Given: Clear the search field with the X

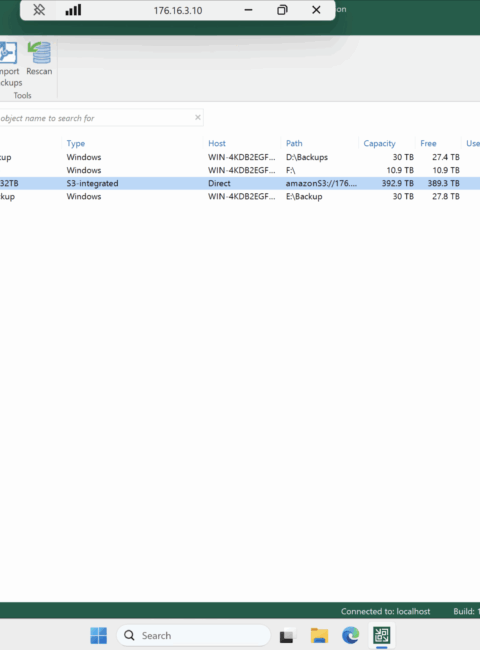Looking at the screenshot, I should (x=198, y=118).
